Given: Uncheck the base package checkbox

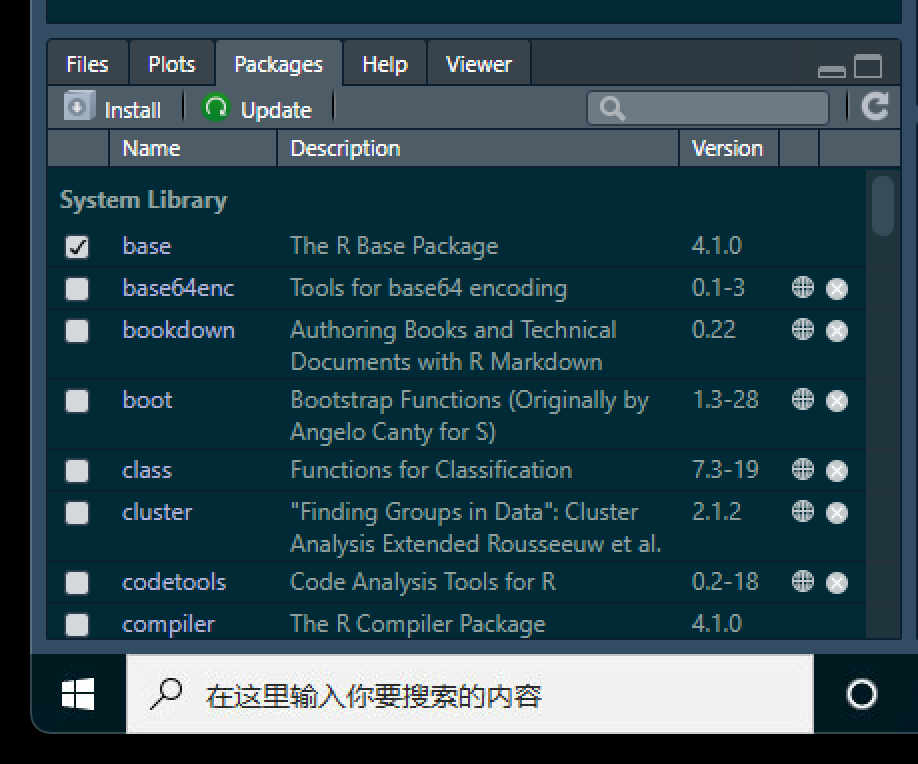Looking at the screenshot, I should coord(77,246).
